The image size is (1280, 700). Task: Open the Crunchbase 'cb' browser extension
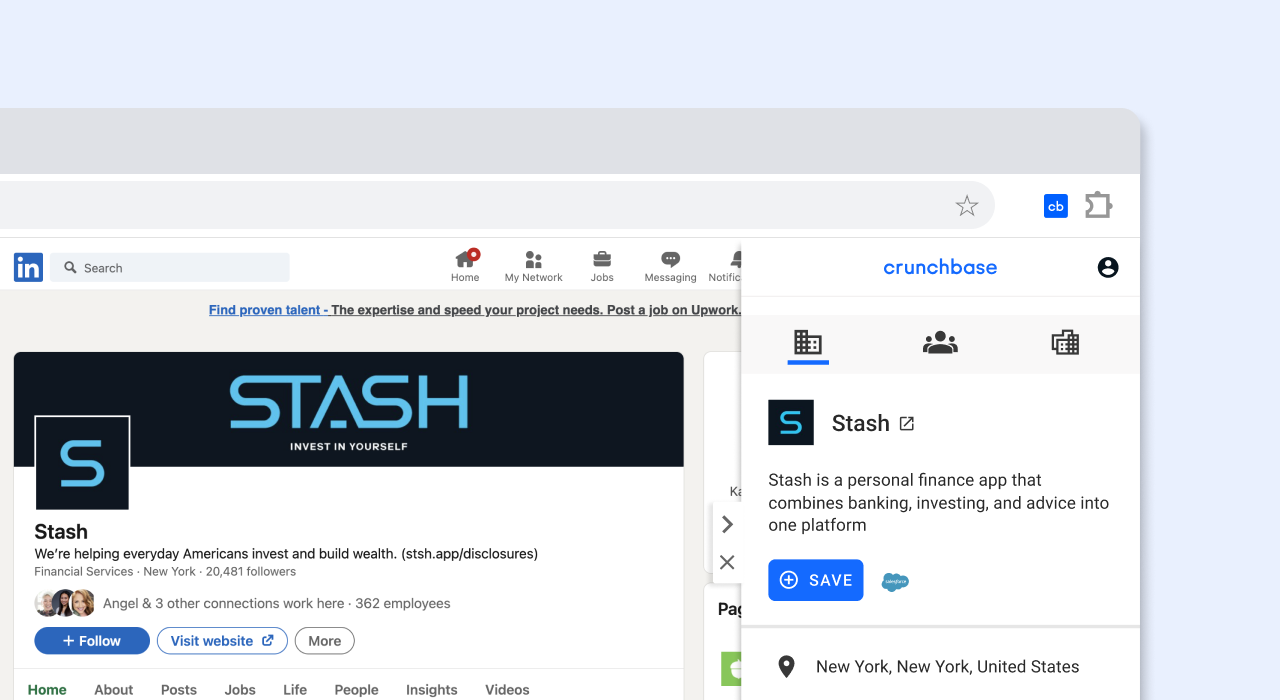coord(1055,206)
